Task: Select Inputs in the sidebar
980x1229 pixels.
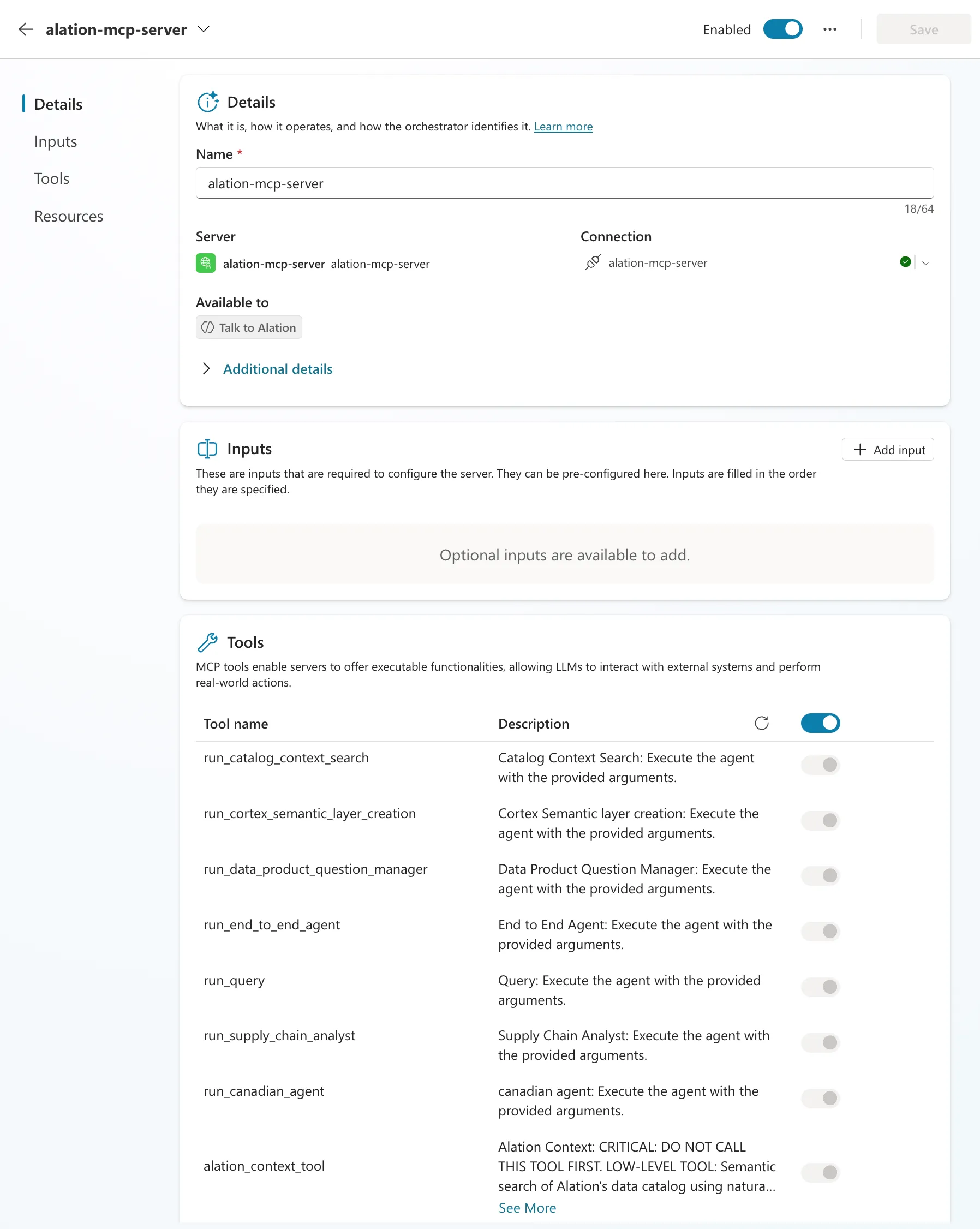Action: 55,141
